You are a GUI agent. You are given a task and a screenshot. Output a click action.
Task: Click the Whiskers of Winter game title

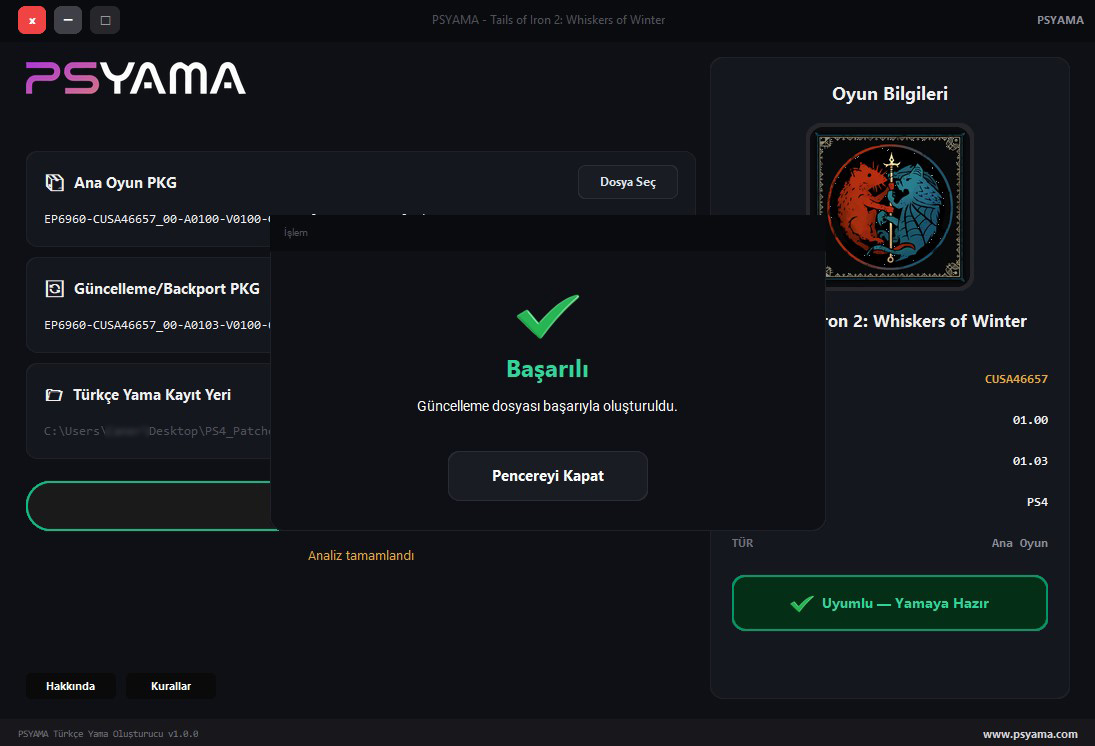tap(926, 321)
